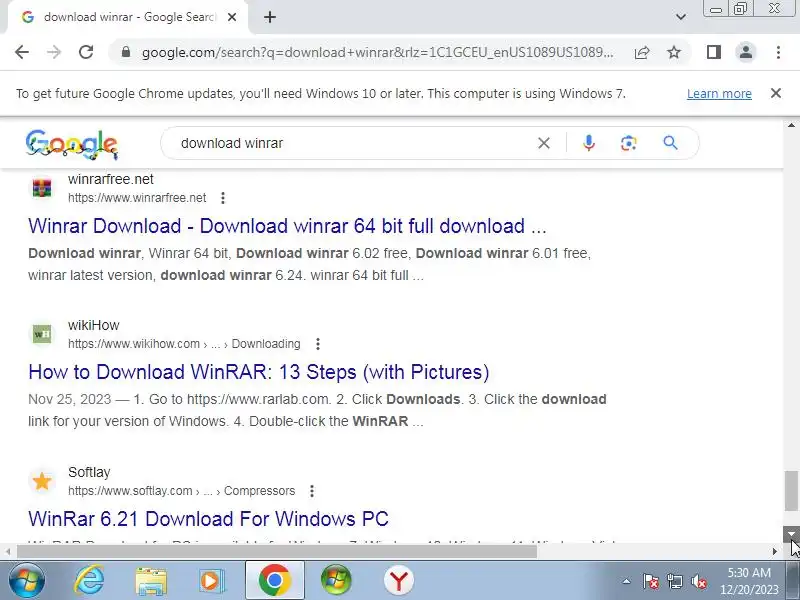Open the green Windows-logo taskbar app
Screen dimensions: 800x600
coord(336,580)
